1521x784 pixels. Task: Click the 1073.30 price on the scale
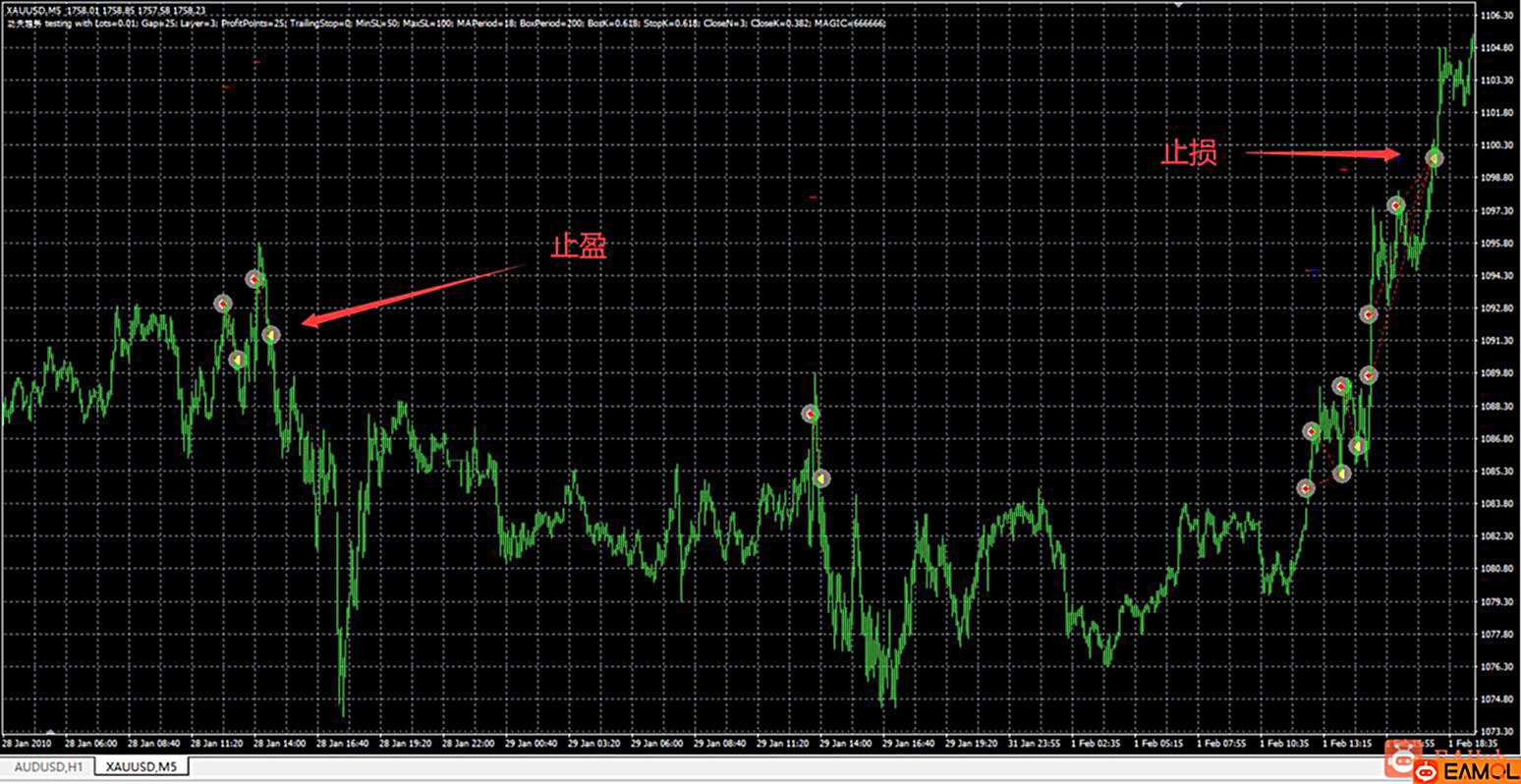click(1498, 731)
